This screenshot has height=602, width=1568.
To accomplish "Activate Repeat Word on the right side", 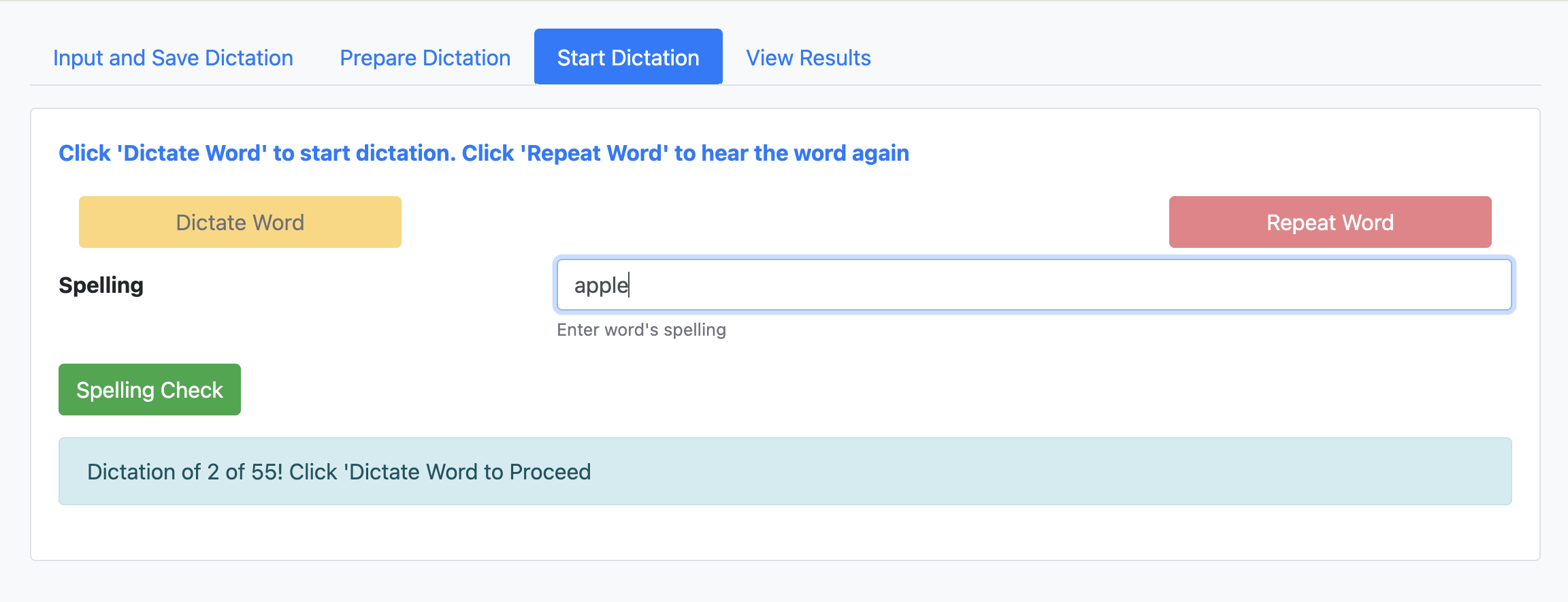I will point(1329,221).
